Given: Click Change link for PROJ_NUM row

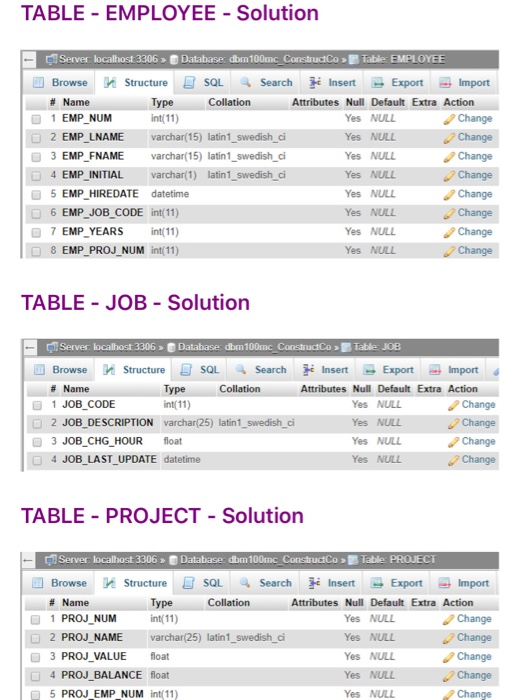Looking at the screenshot, I should pyautogui.click(x=474, y=619).
